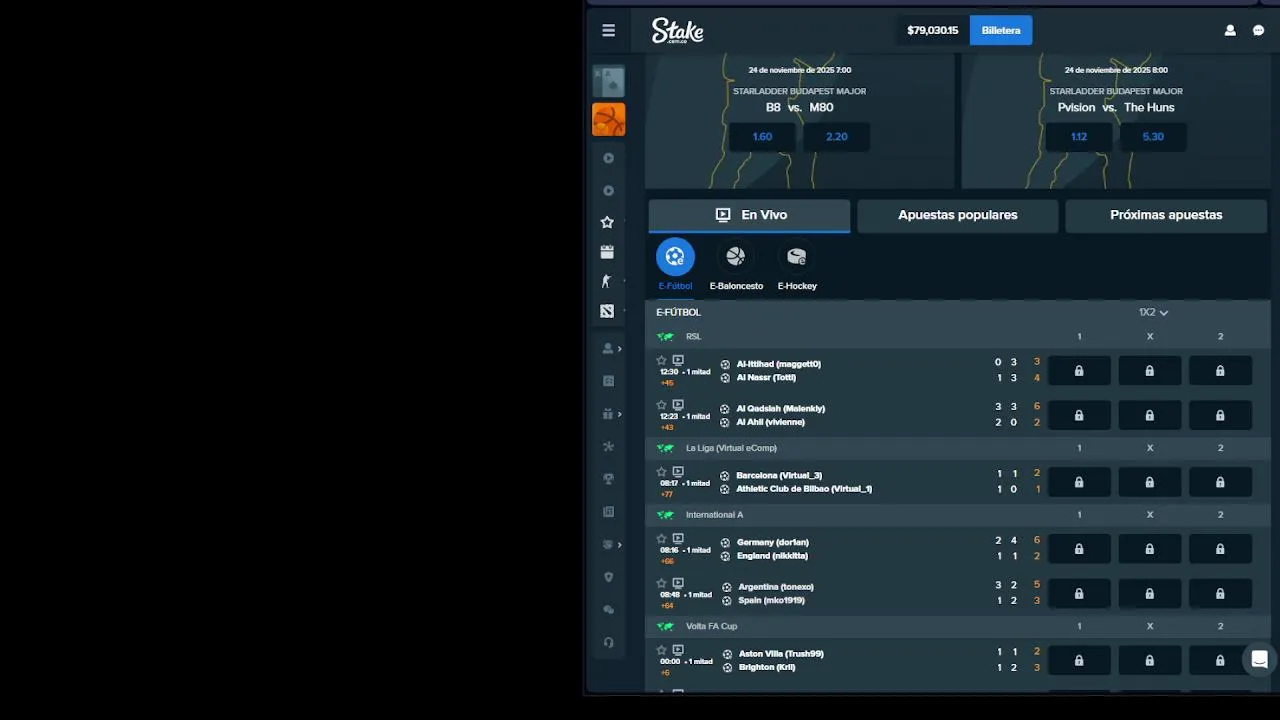This screenshot has width=1280, height=720.
Task: Switch to the Apuestas populares tab
Action: 958,215
